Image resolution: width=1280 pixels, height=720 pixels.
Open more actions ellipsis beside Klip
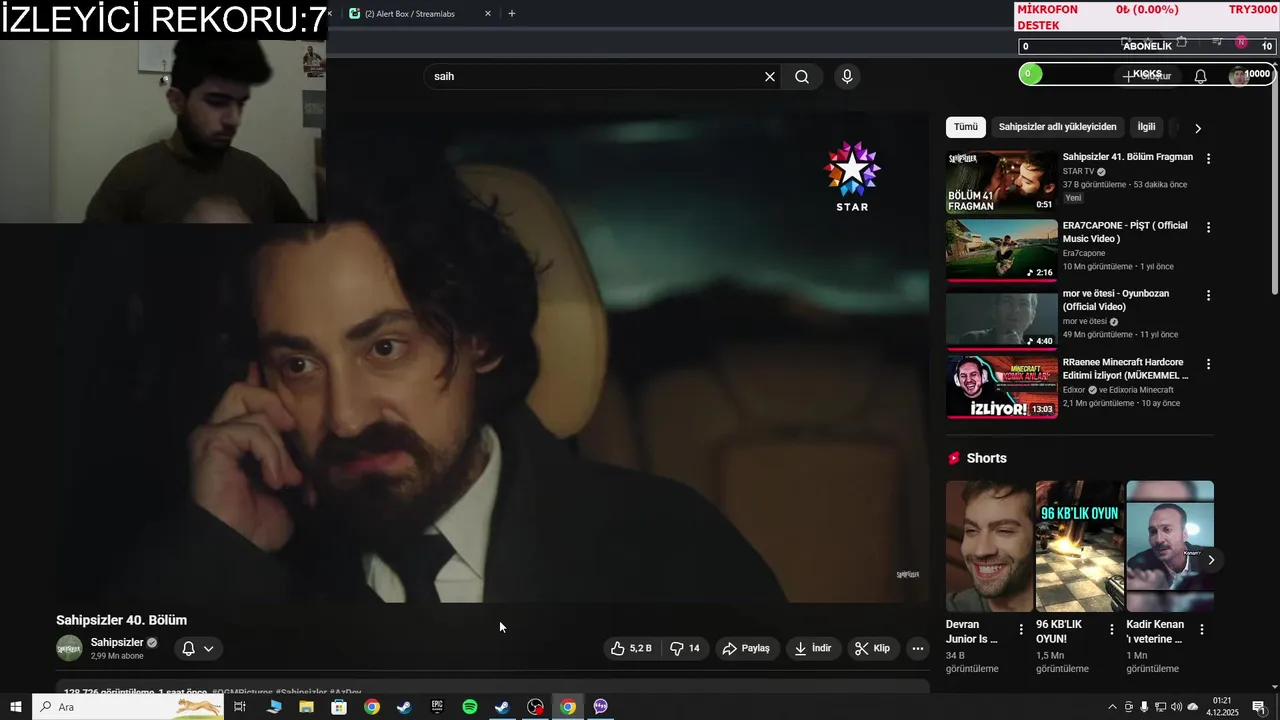coord(917,648)
